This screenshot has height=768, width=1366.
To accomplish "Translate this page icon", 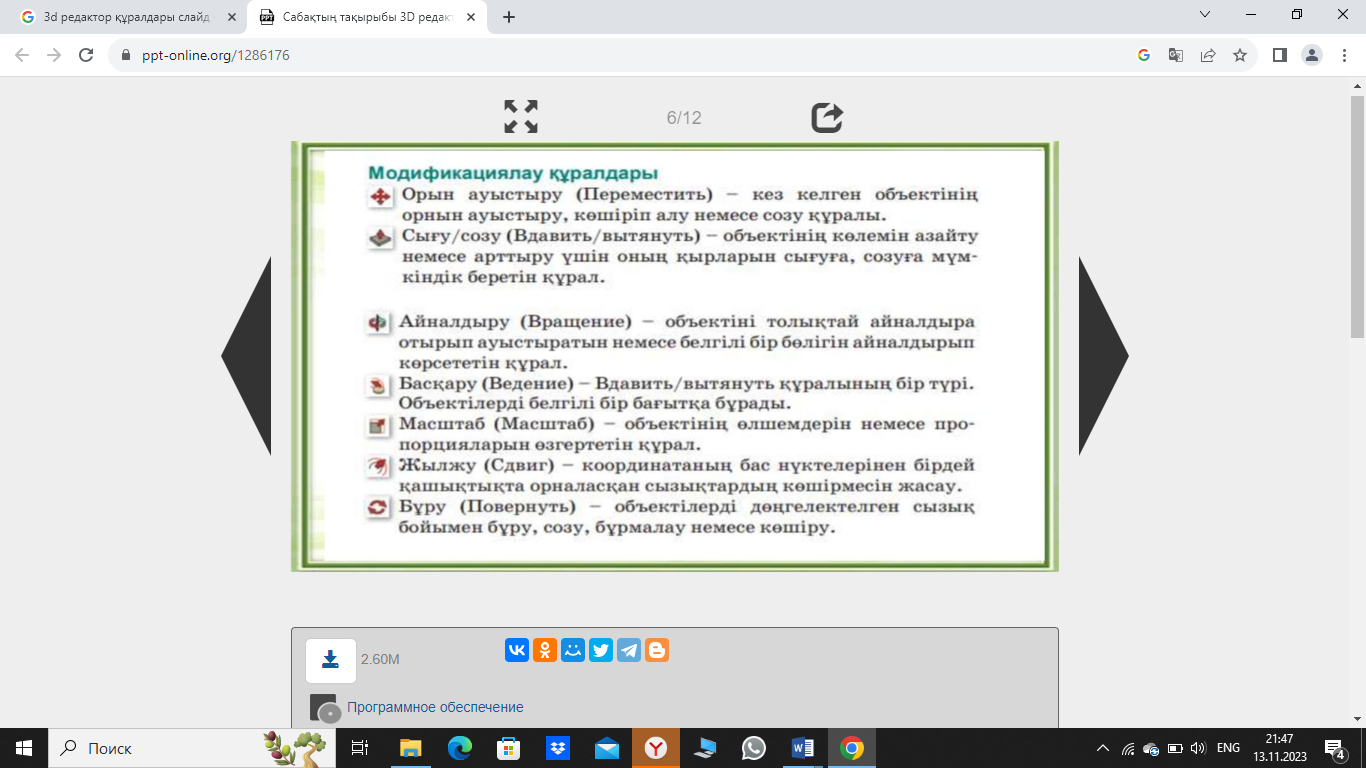I will 1176,56.
